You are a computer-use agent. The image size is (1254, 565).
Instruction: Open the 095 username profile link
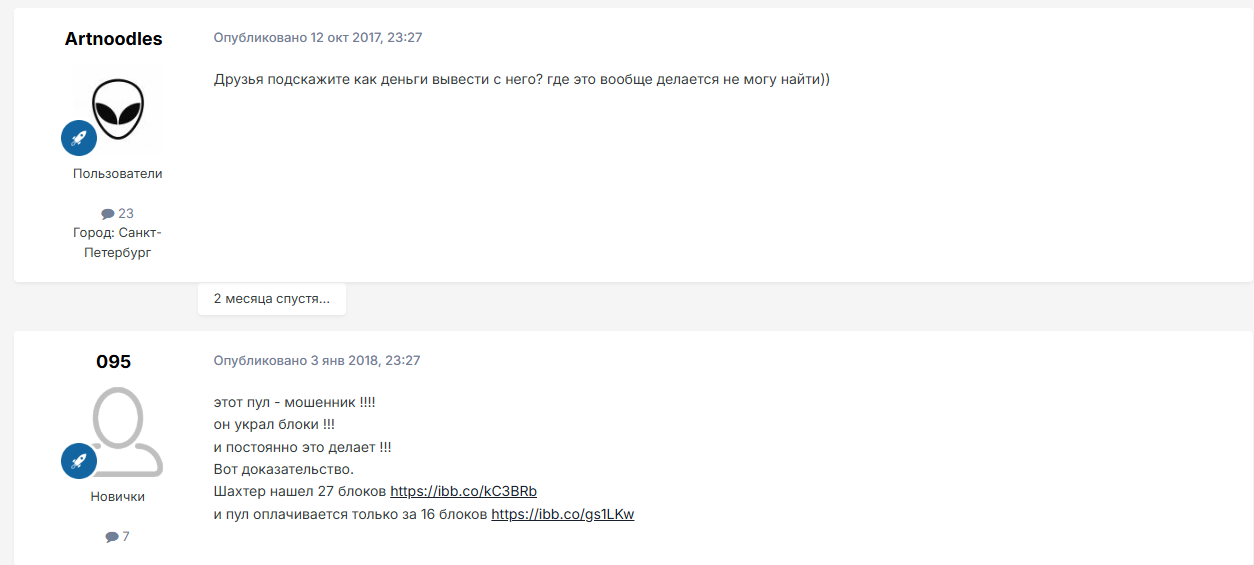tap(114, 362)
